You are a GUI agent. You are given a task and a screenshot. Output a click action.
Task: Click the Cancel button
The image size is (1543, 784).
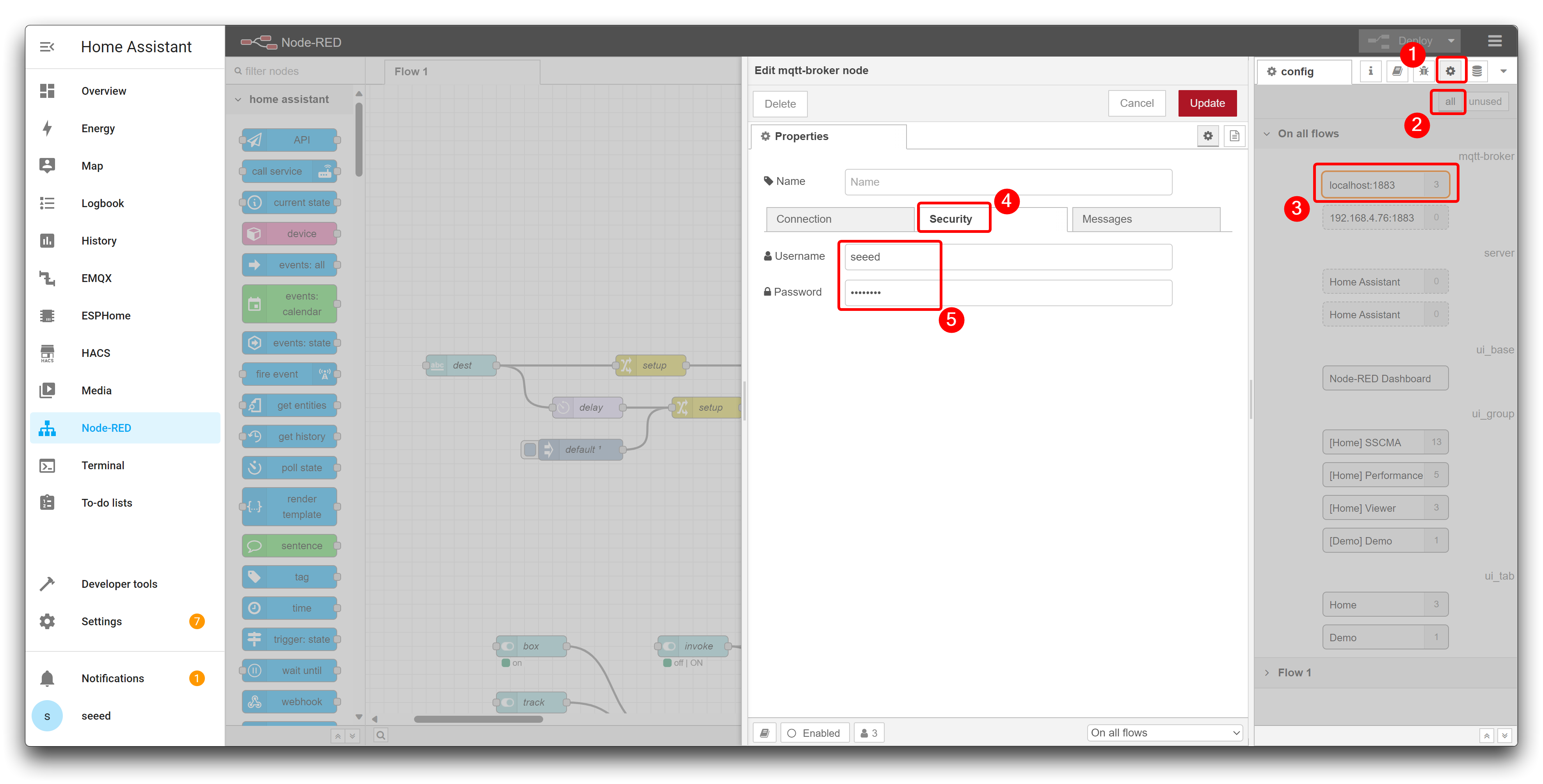(1136, 103)
